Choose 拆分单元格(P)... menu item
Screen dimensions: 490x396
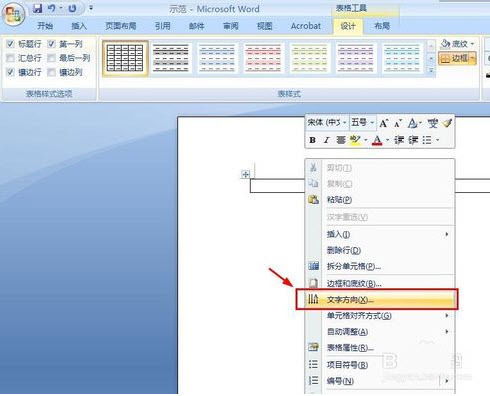click(380, 266)
